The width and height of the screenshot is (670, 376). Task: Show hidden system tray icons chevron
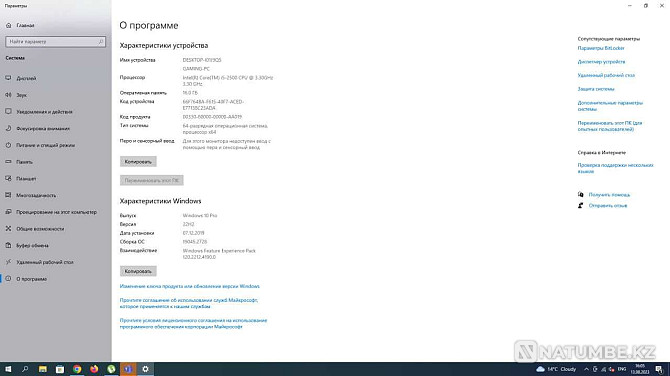point(586,369)
